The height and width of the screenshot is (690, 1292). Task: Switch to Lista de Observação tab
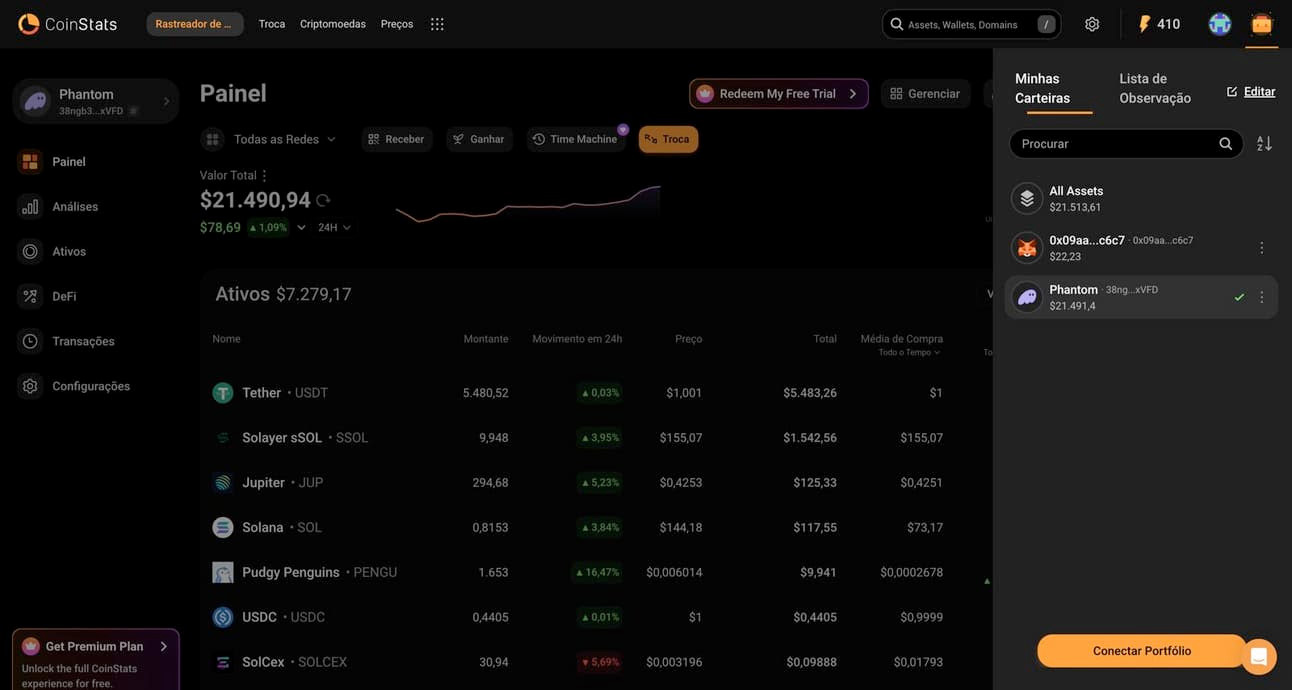coord(1155,88)
